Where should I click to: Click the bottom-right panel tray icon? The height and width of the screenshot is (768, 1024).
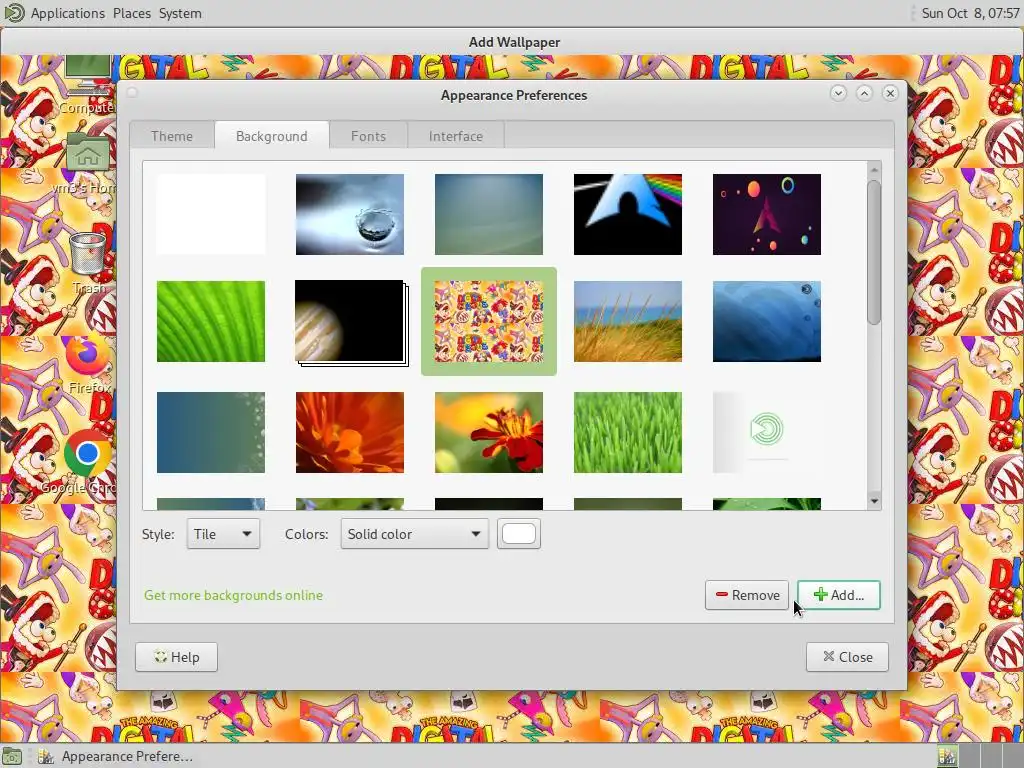click(947, 756)
